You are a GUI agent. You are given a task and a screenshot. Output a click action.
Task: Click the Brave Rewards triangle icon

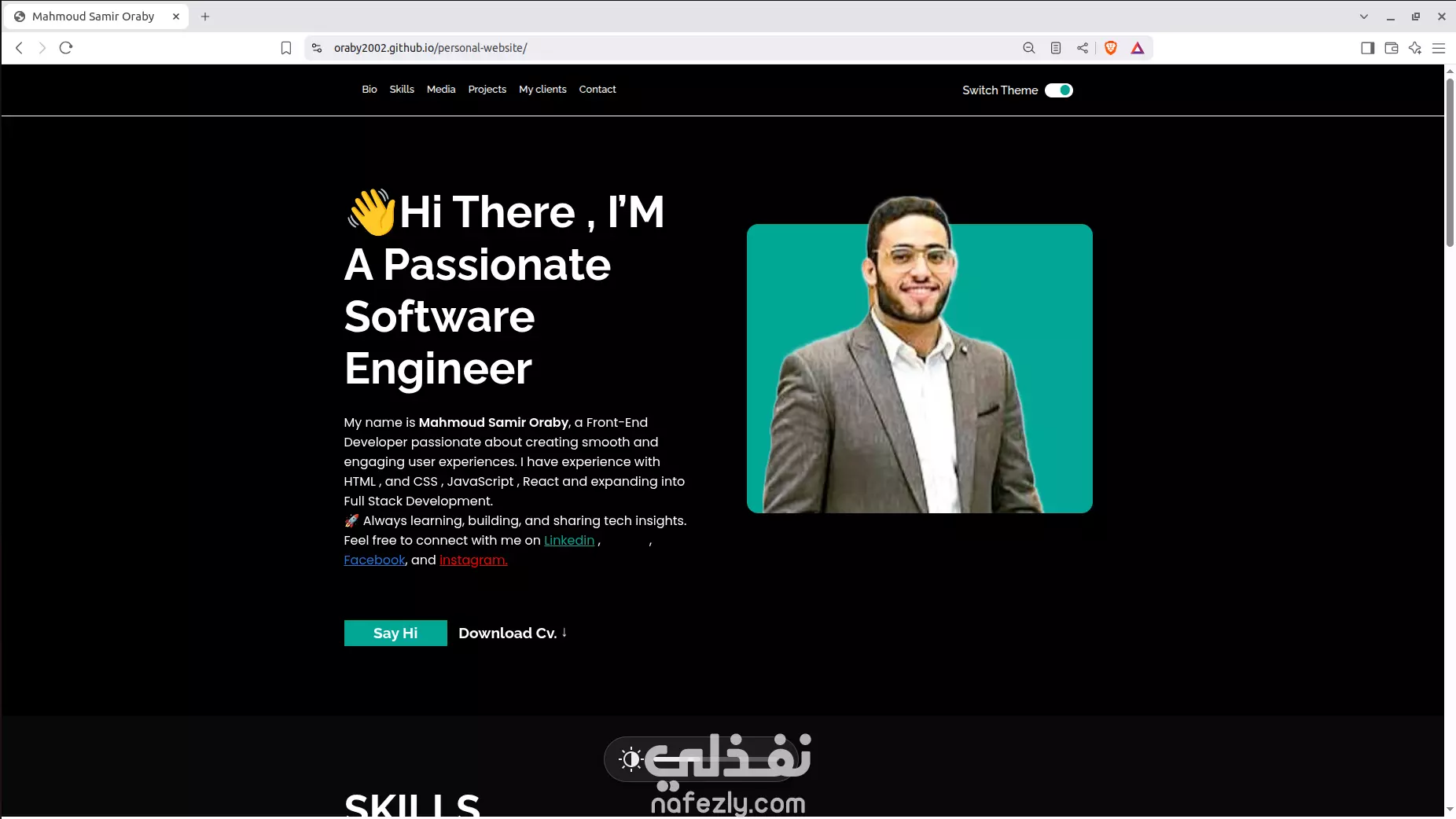click(x=1138, y=48)
